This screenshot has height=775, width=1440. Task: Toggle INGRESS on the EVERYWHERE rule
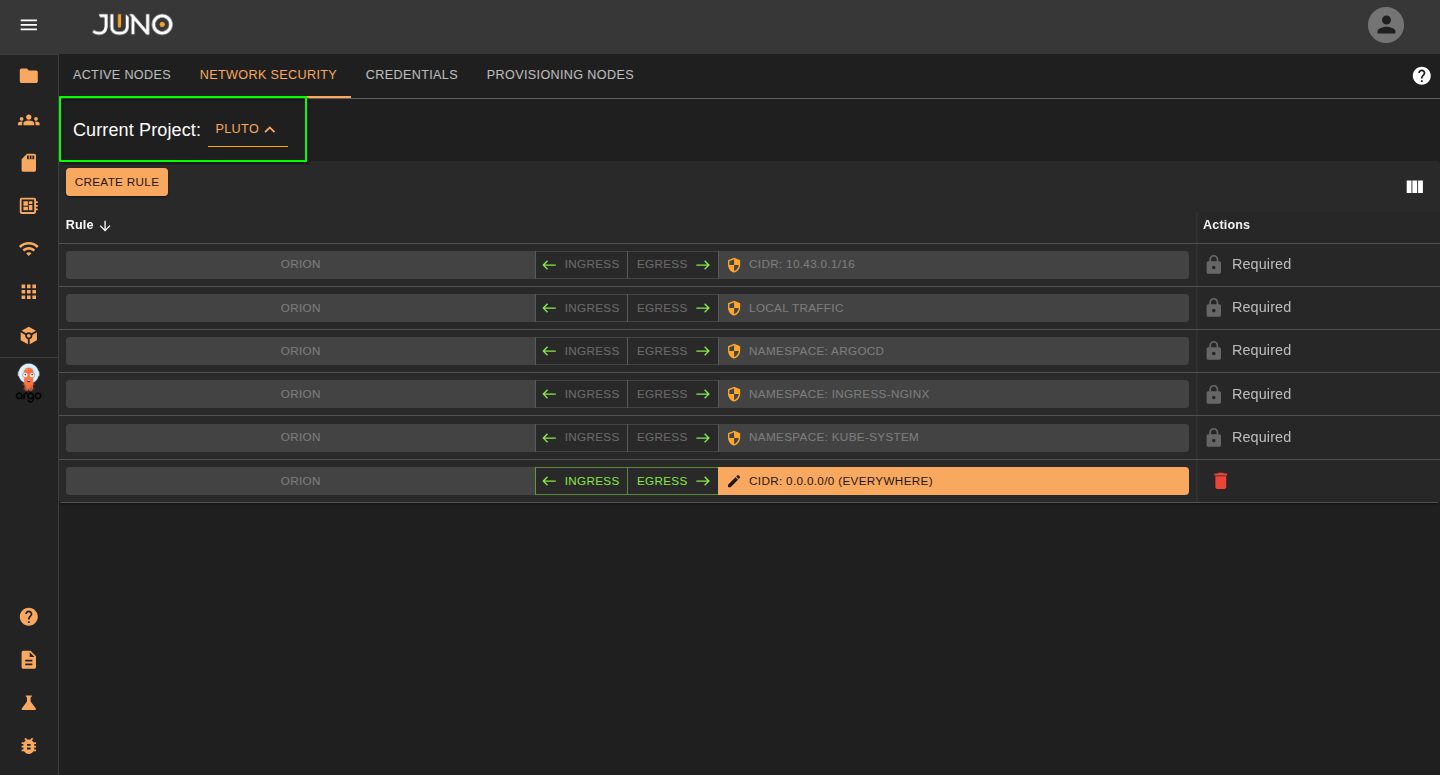pos(580,481)
